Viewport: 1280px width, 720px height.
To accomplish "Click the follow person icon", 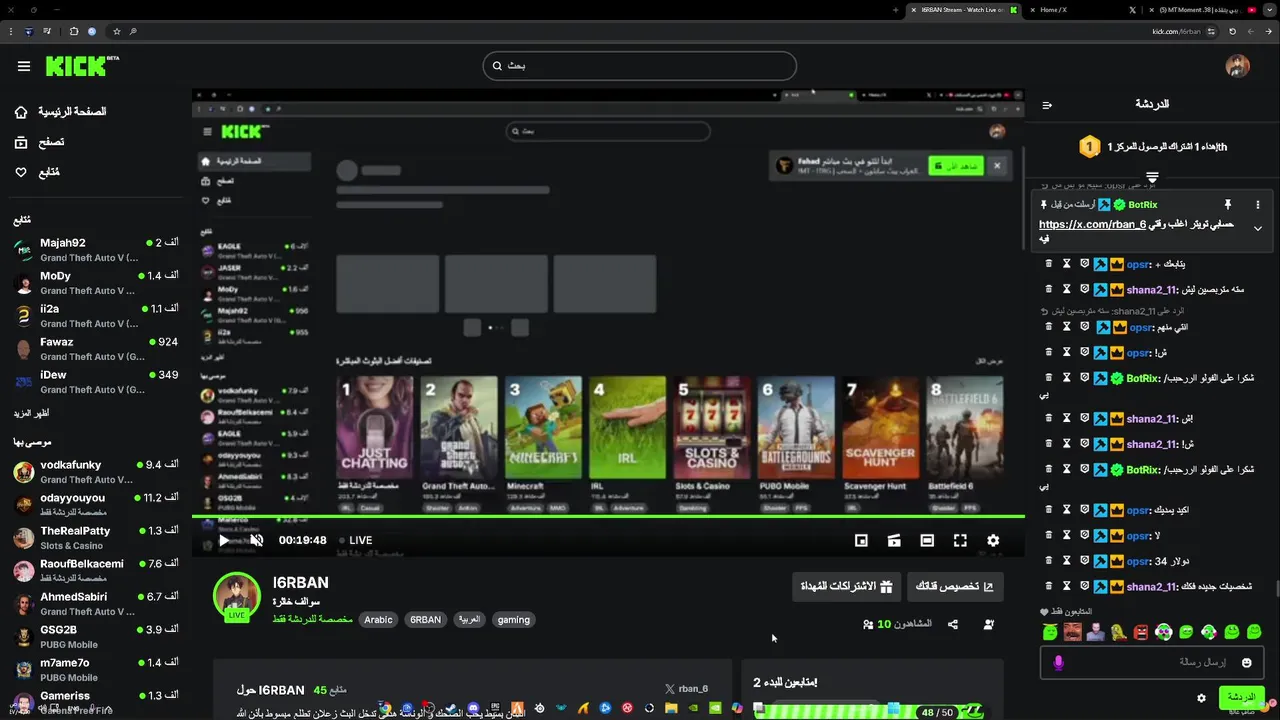I will coord(989,624).
